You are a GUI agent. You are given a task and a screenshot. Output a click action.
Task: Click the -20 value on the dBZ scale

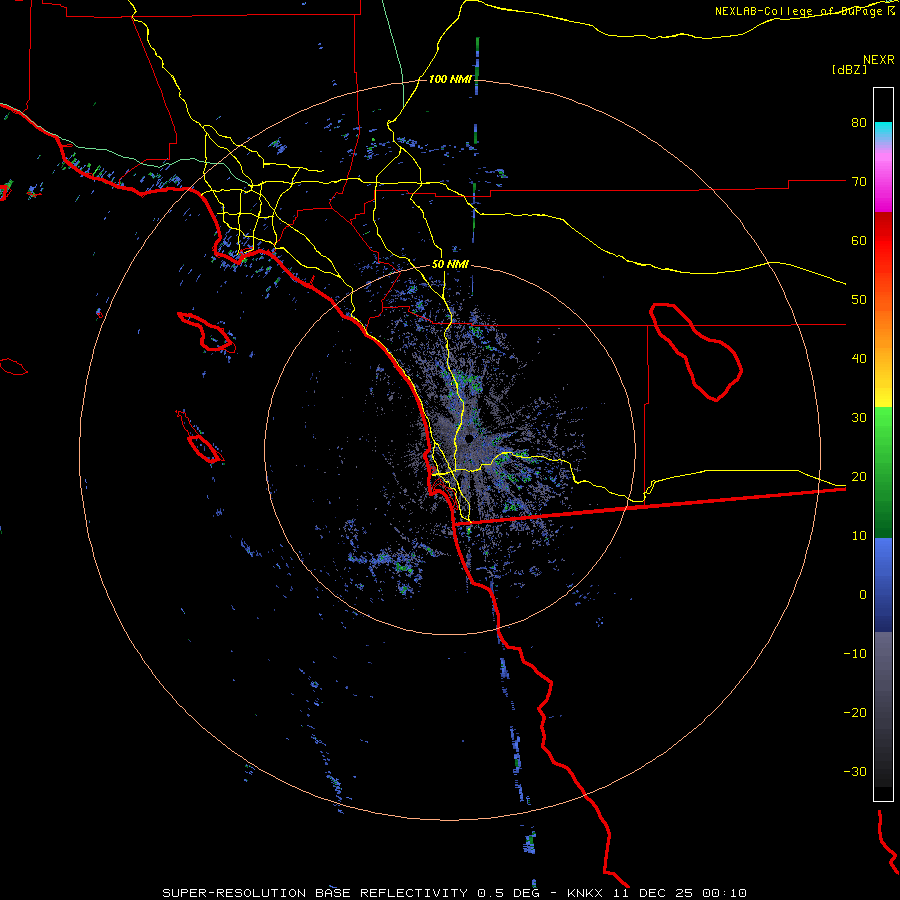pos(855,713)
